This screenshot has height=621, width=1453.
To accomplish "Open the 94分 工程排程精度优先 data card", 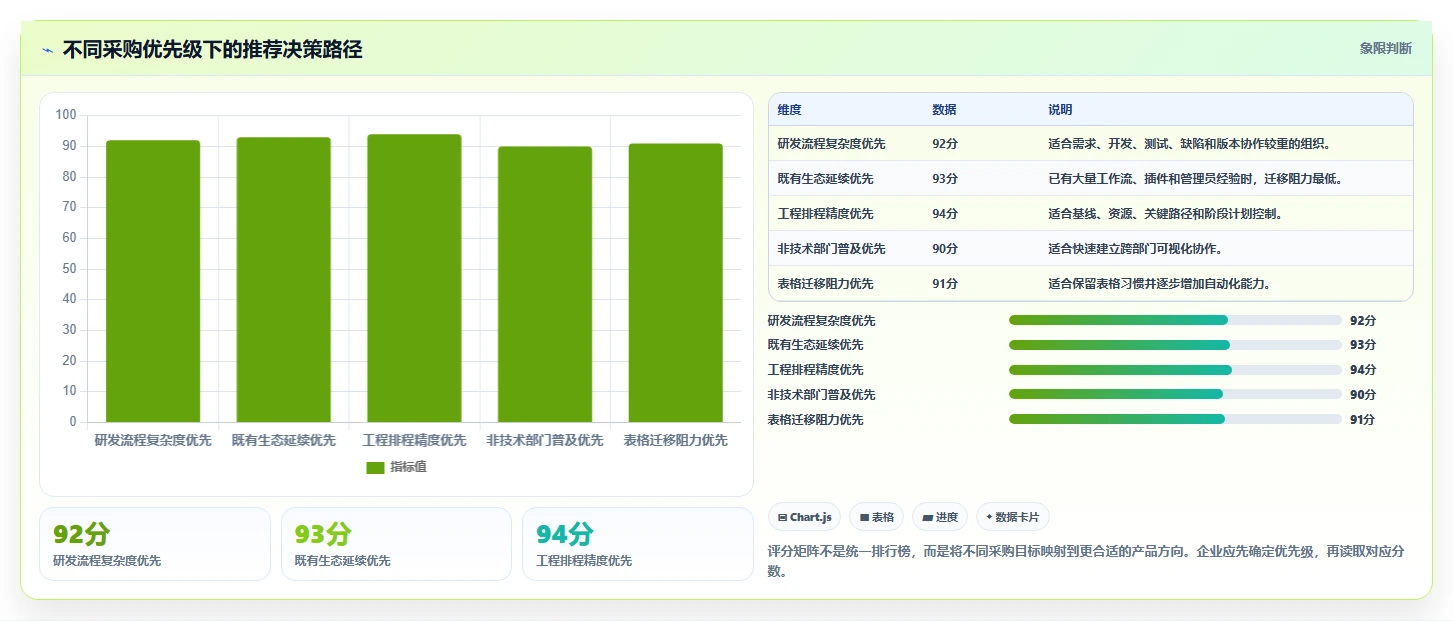I will 638,544.
